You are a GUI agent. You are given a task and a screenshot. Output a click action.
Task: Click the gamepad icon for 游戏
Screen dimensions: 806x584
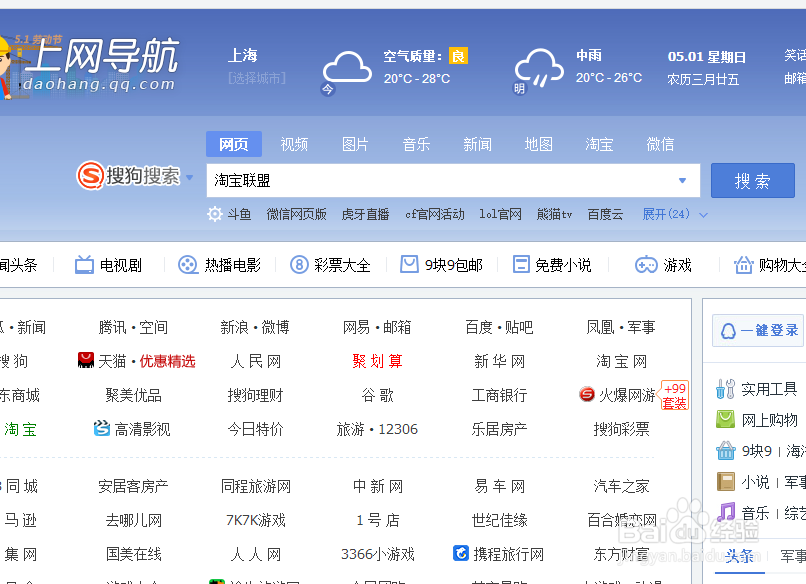(x=646, y=265)
